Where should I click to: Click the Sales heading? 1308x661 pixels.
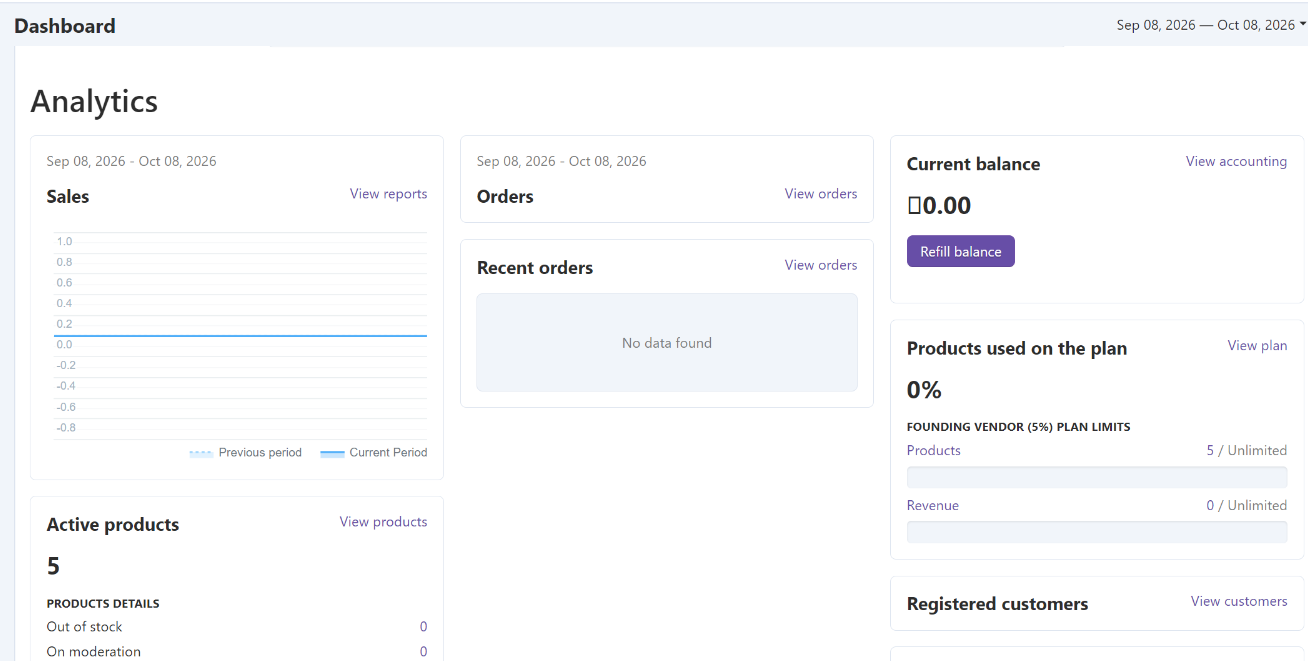click(x=68, y=197)
